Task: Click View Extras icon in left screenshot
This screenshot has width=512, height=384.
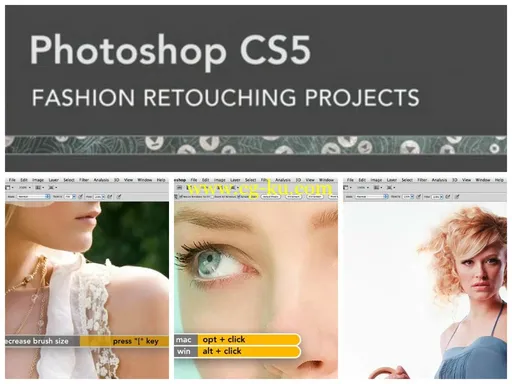Action: coord(8,187)
